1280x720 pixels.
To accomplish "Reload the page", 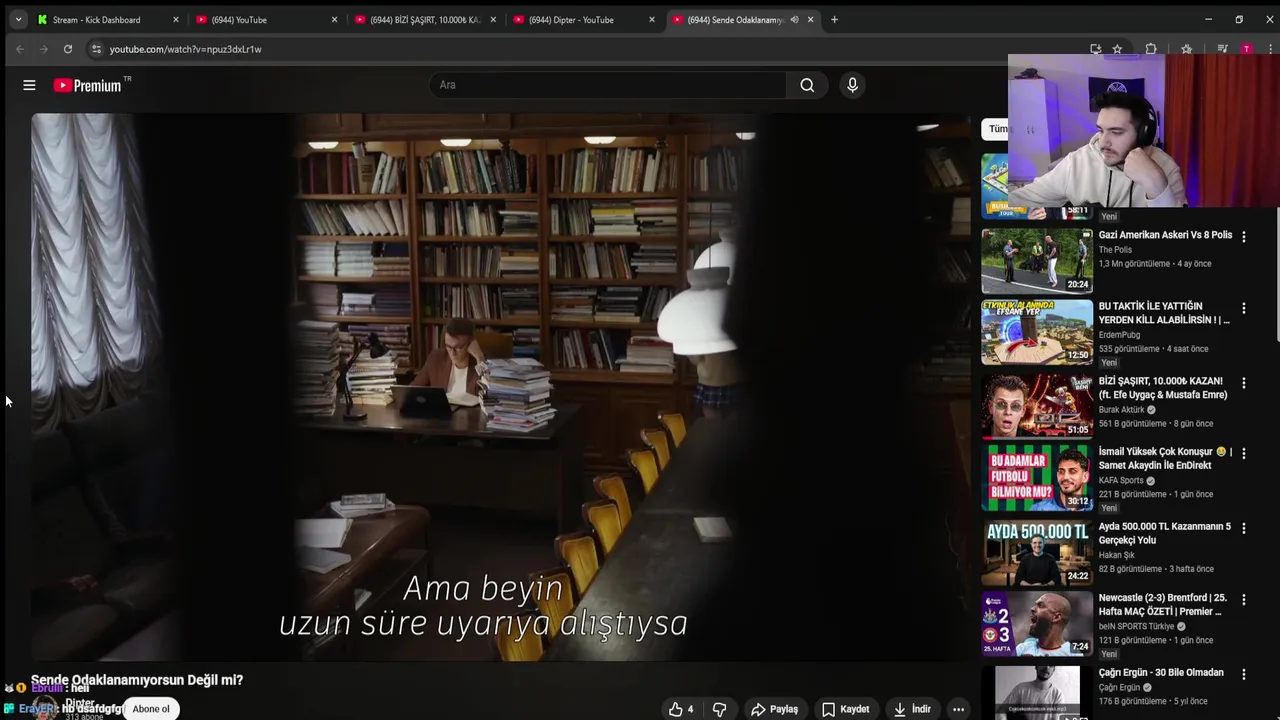I will coord(67,49).
